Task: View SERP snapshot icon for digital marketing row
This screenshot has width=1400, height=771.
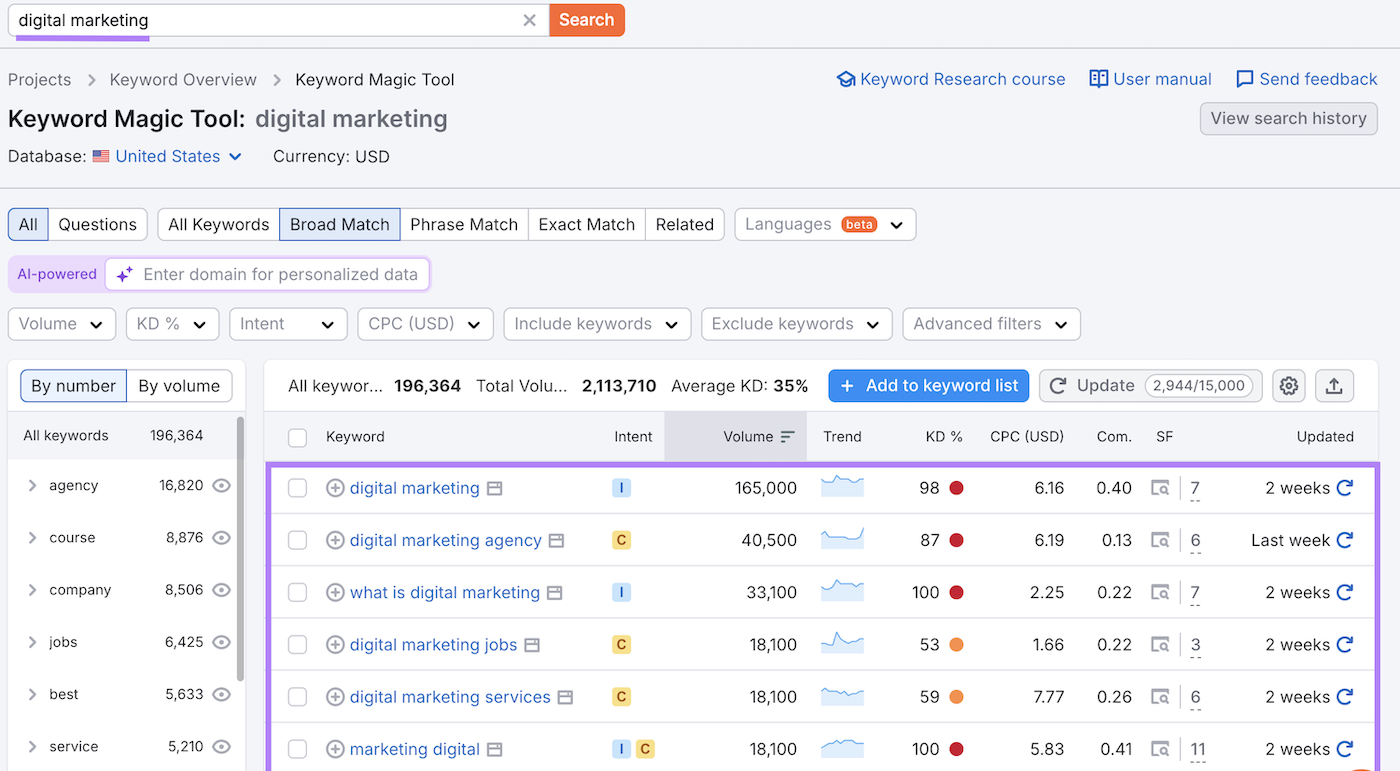Action: pyautogui.click(x=1160, y=488)
